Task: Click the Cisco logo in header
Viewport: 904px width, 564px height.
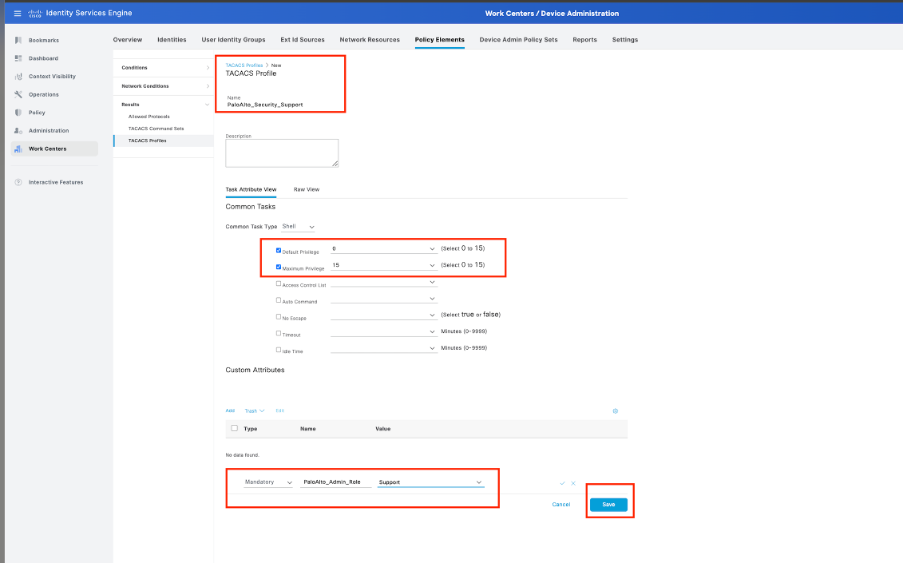Action: tap(35, 13)
